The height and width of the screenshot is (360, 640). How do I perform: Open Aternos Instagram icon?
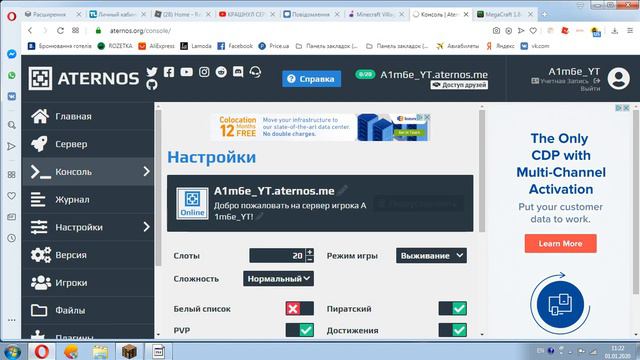tap(204, 72)
